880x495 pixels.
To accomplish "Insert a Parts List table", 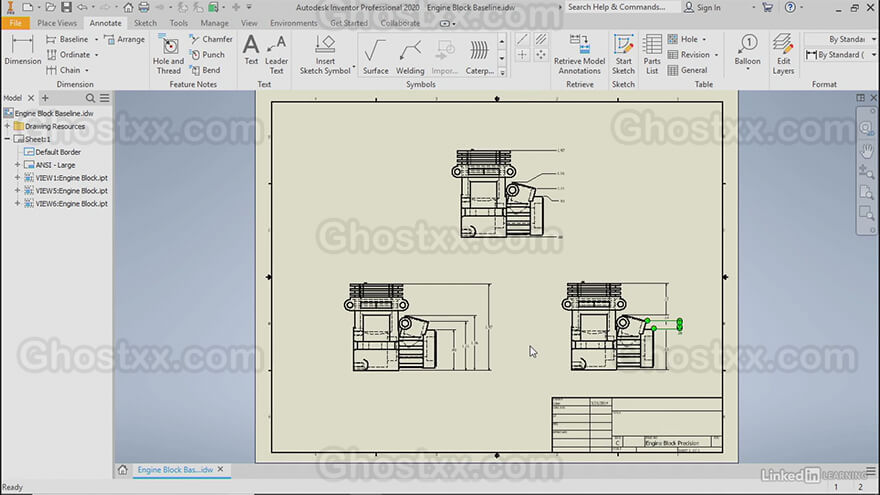I will coord(652,54).
